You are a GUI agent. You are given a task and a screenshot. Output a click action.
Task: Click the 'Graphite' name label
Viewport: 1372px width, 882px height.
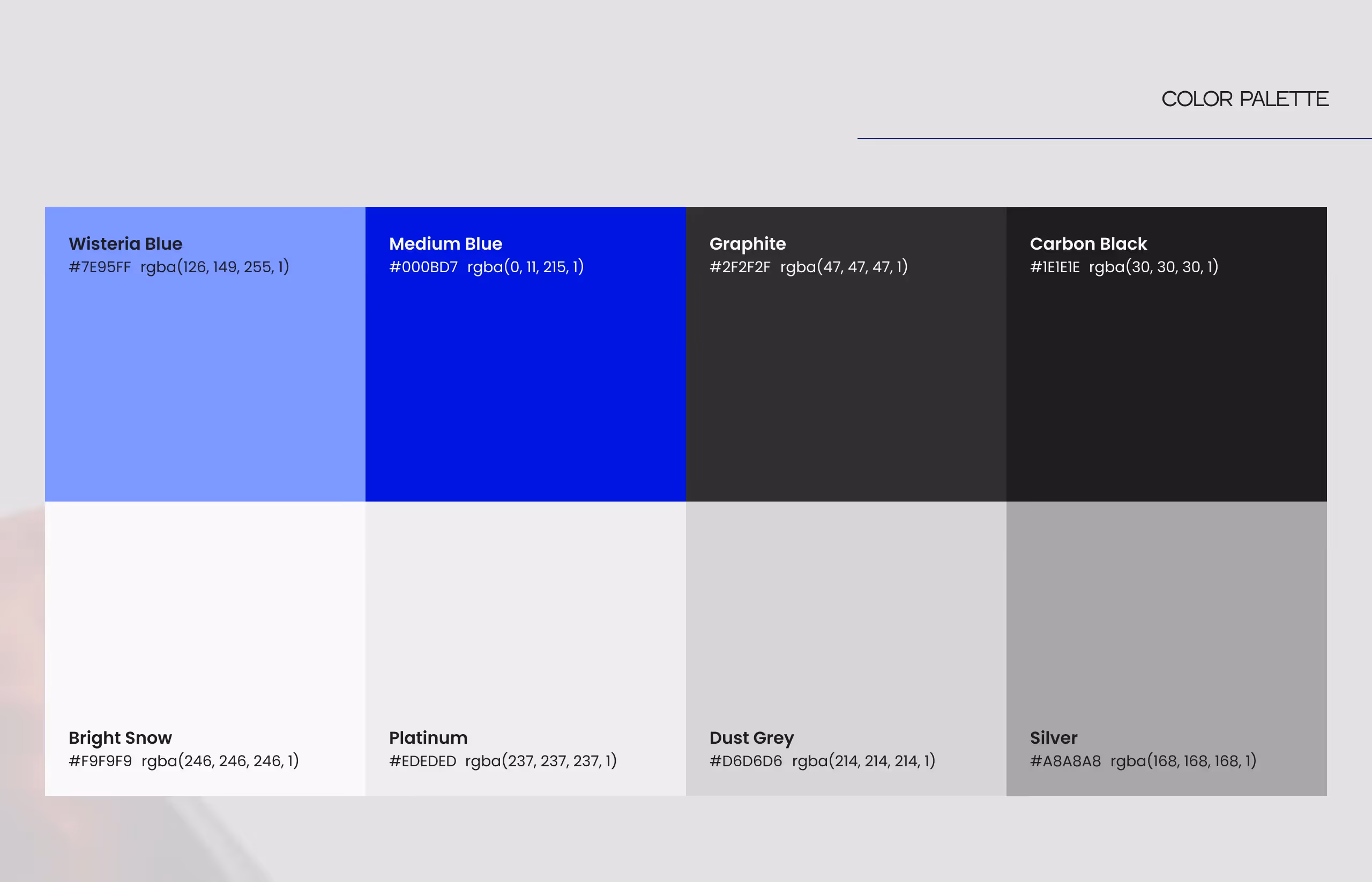pyautogui.click(x=748, y=244)
